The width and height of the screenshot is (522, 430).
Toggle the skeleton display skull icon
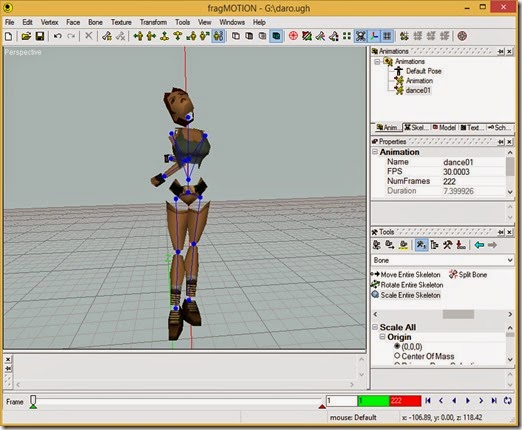tap(361, 36)
